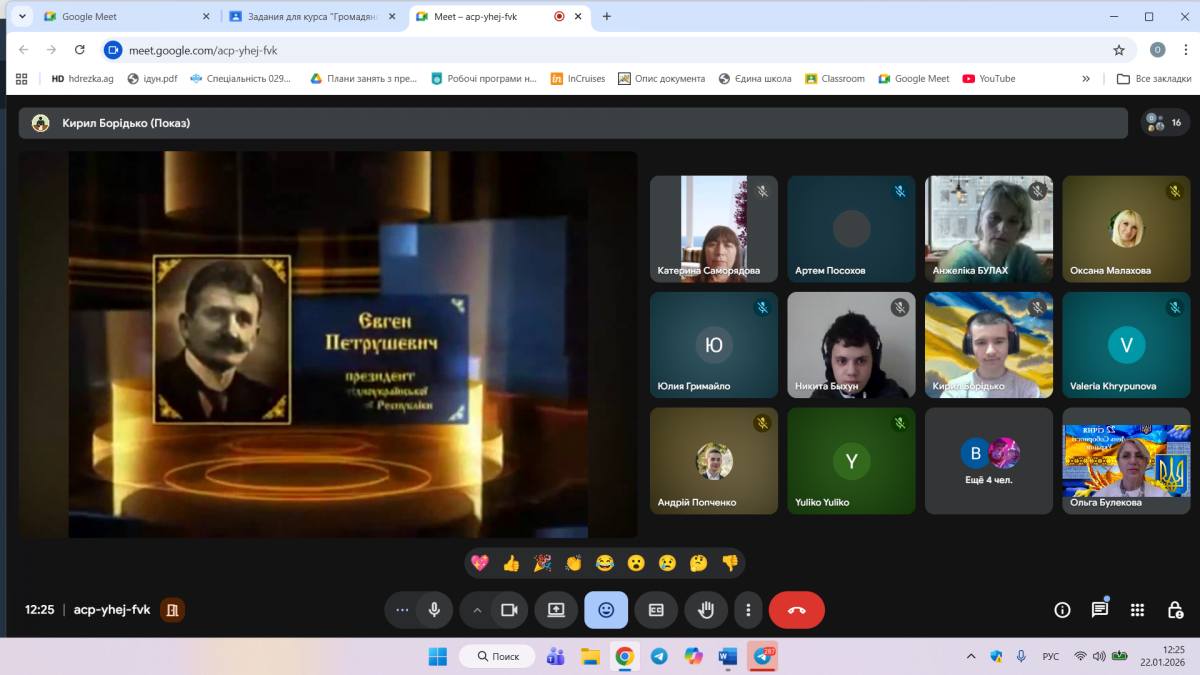
Task: Open the YouTube bookmark
Action: [988, 79]
